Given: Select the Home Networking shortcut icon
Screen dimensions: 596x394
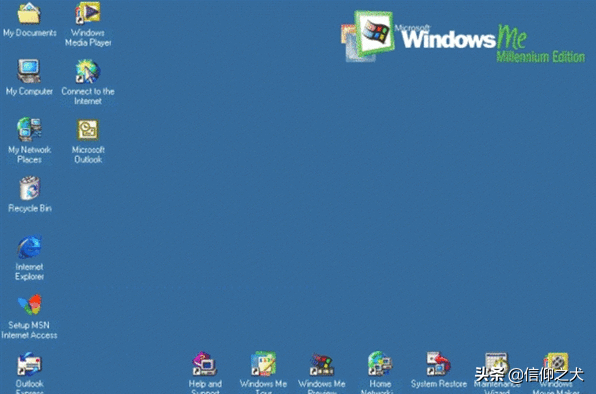Looking at the screenshot, I should 380,364.
